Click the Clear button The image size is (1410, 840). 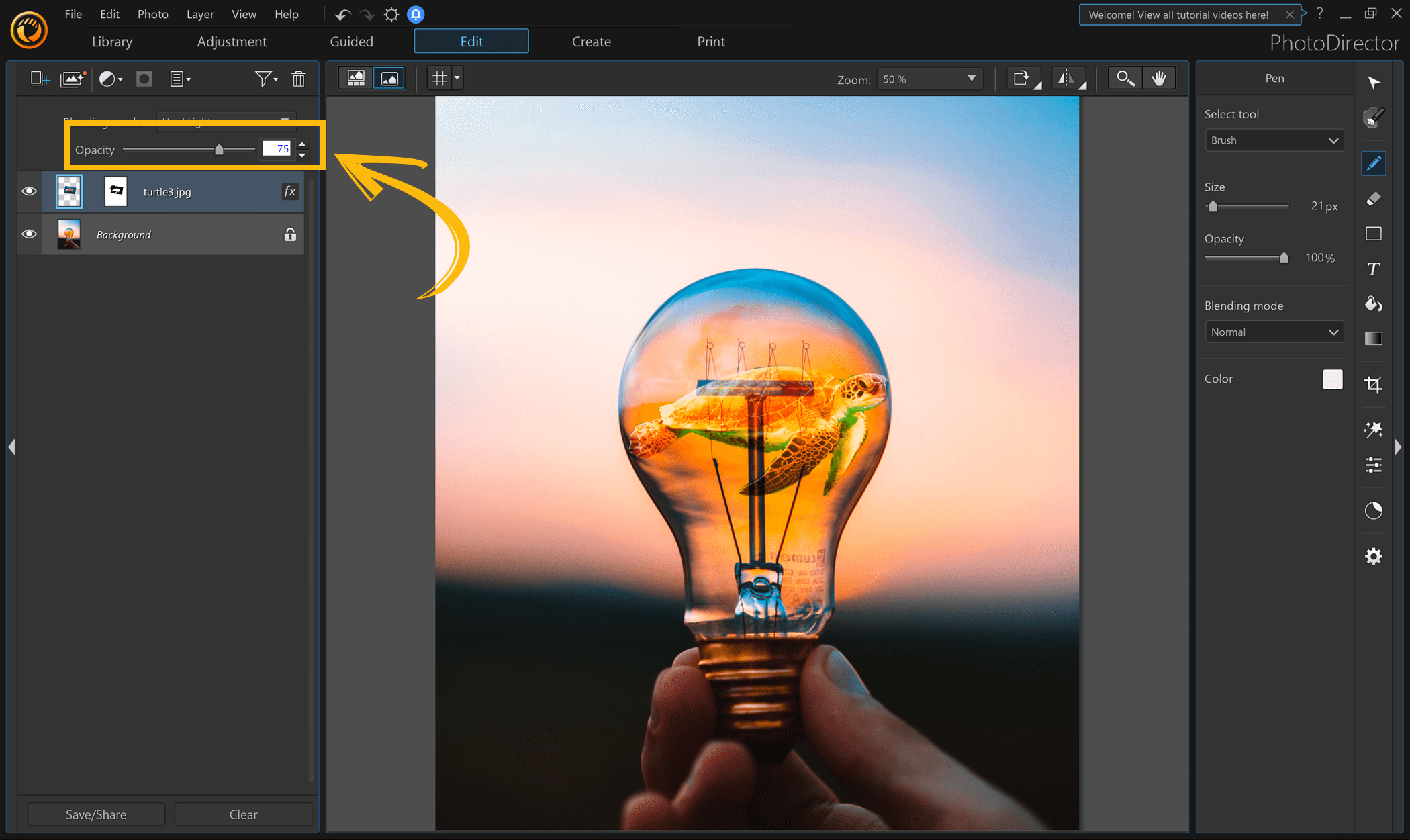pos(243,814)
